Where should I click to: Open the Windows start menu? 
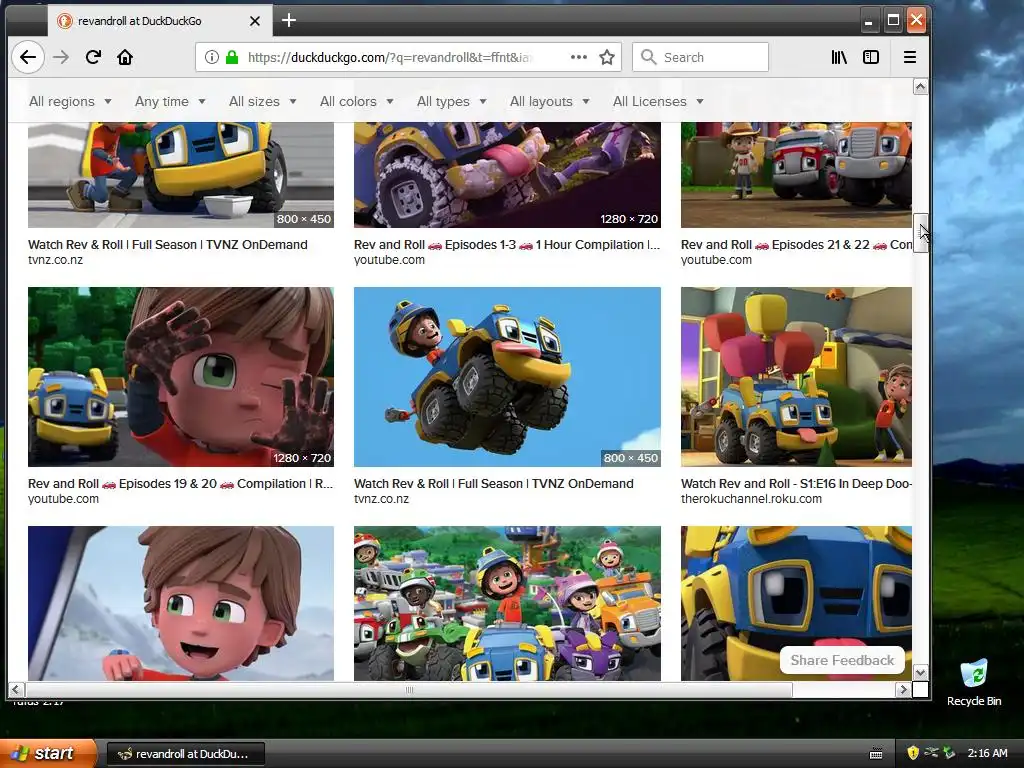pyautogui.click(x=48, y=753)
